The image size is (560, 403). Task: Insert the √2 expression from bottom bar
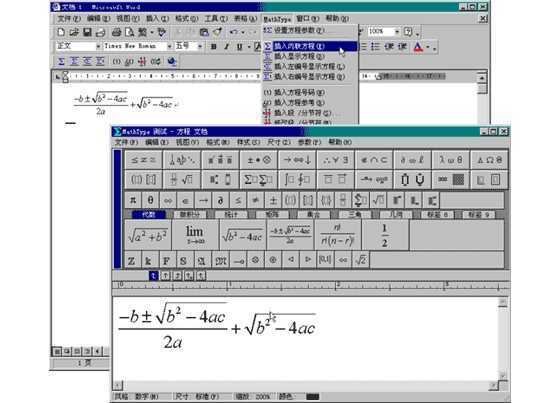(x=361, y=260)
